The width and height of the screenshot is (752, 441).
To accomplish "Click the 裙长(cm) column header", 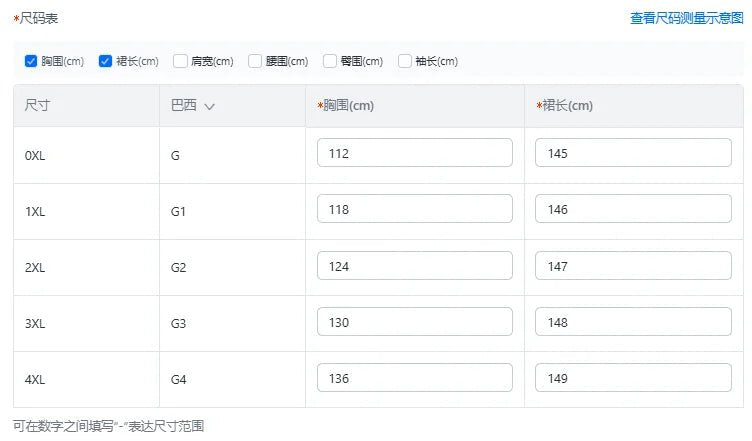I will click(x=564, y=105).
